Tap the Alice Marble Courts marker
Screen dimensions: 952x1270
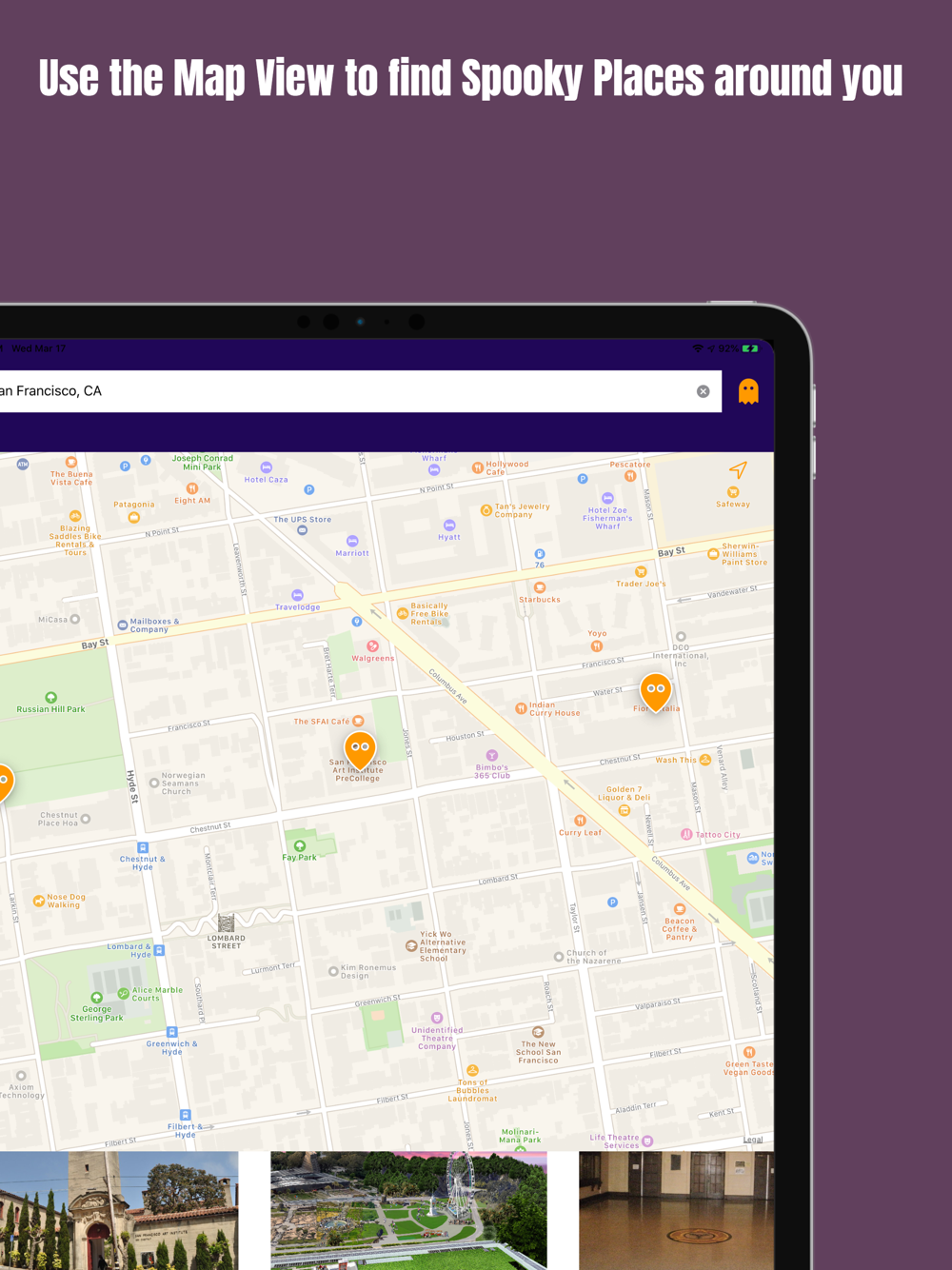coord(123,993)
